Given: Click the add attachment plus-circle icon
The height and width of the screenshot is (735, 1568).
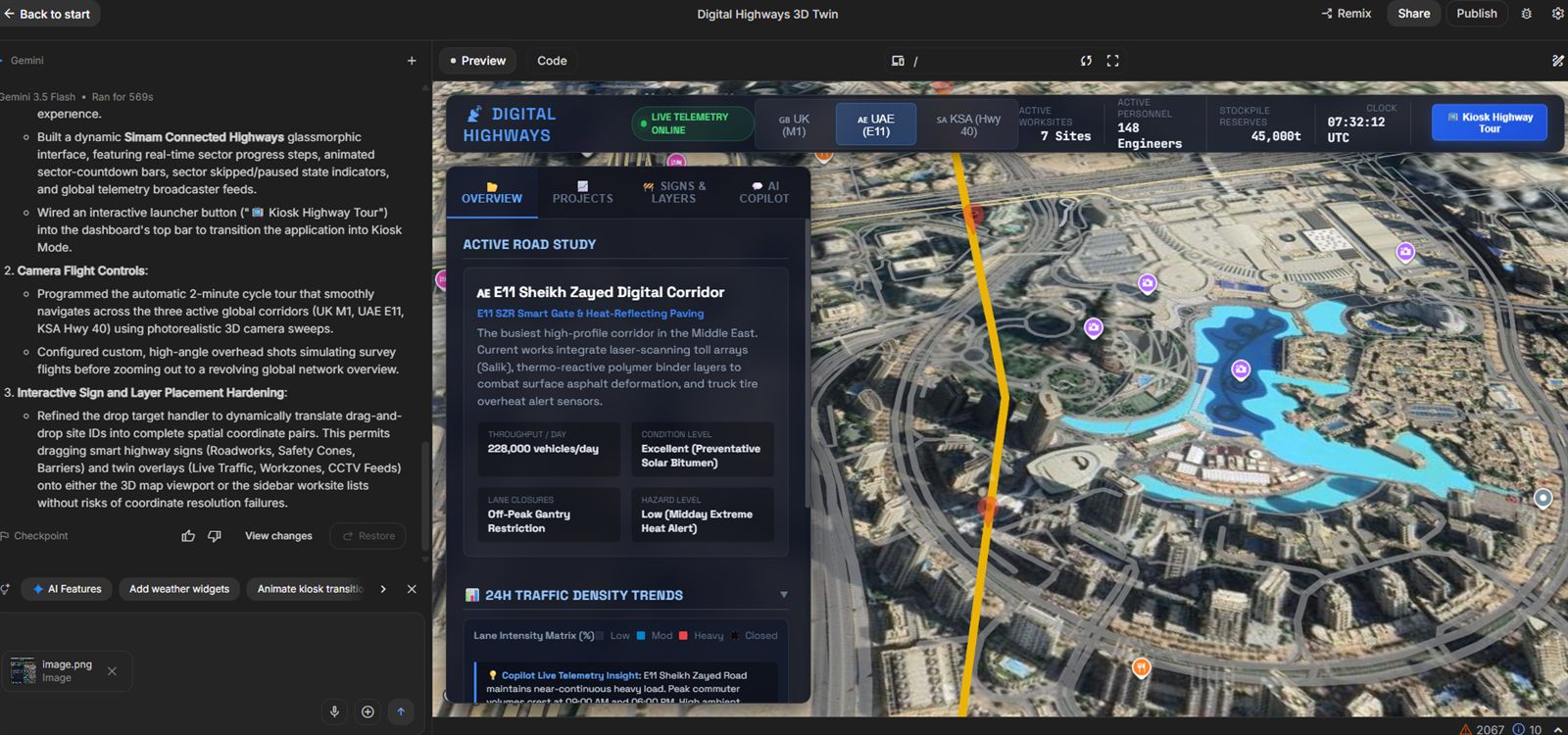Looking at the screenshot, I should 367,711.
